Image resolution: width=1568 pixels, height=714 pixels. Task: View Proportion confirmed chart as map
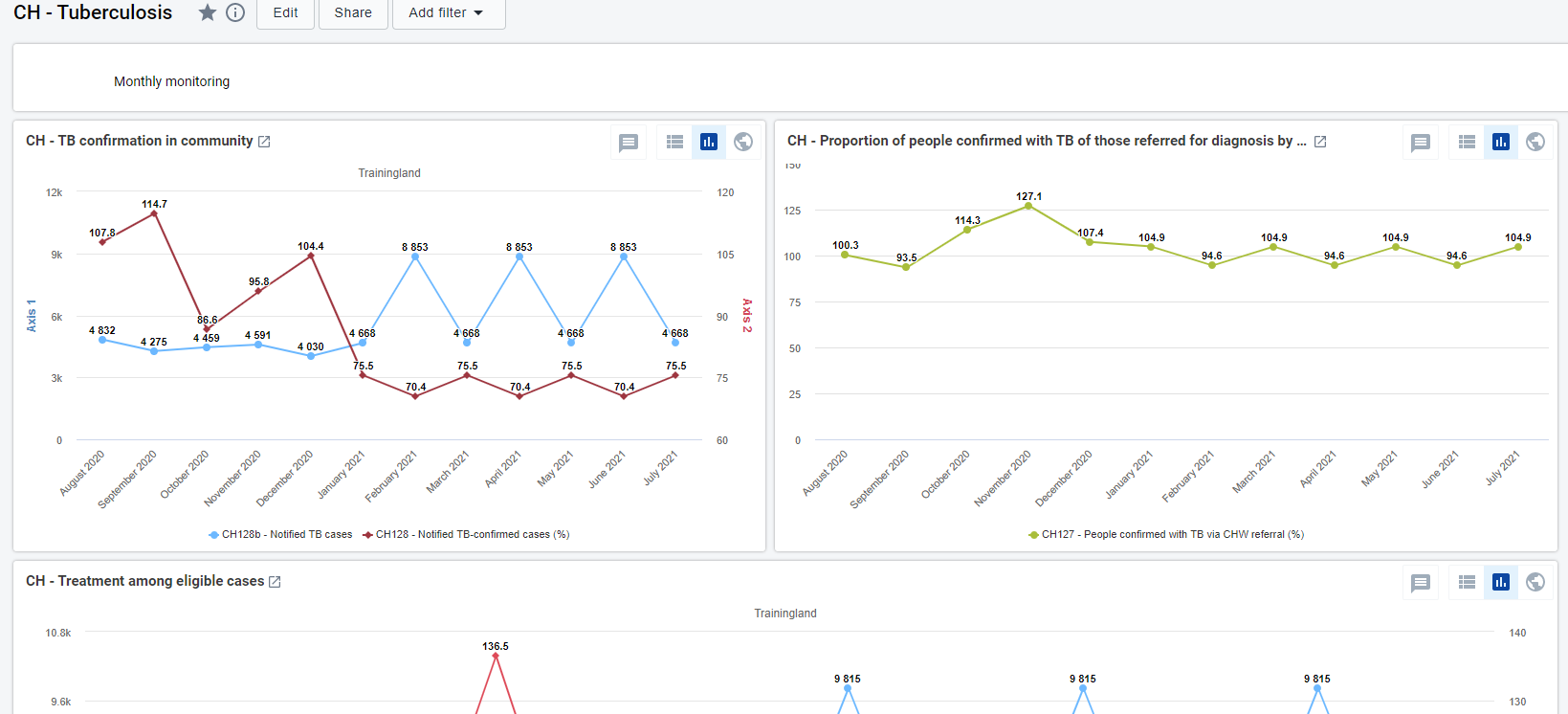(x=1535, y=142)
